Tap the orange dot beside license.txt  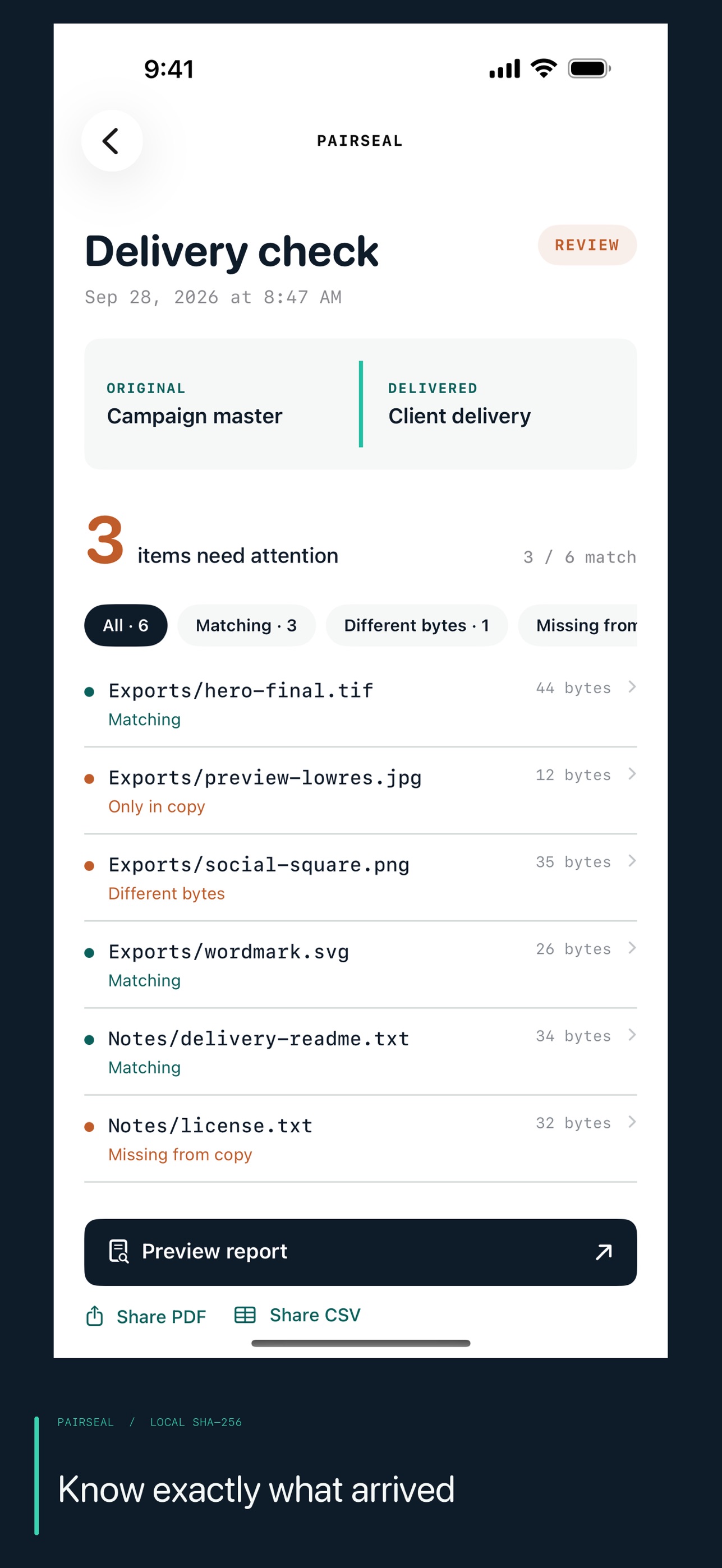[x=89, y=1127]
